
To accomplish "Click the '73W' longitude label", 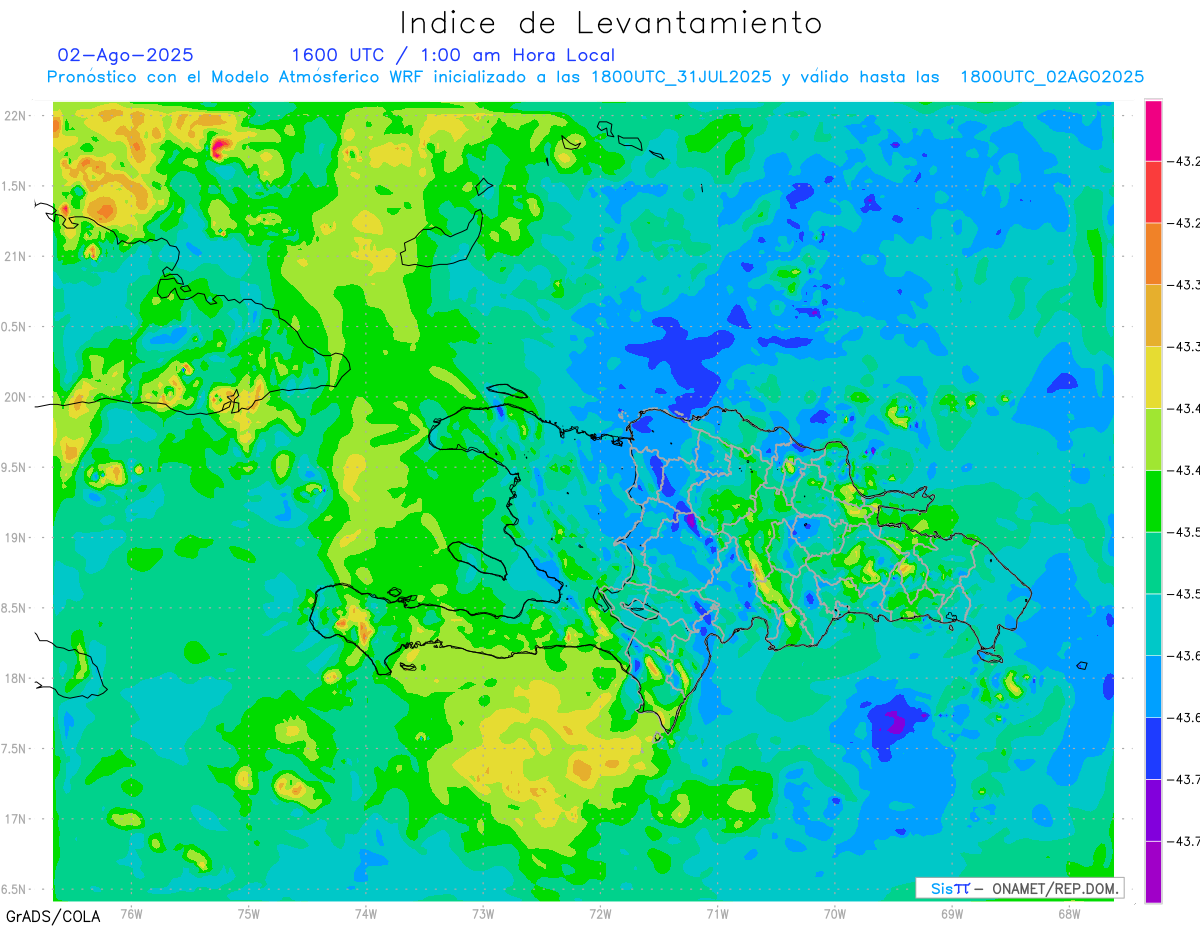I will [483, 914].
